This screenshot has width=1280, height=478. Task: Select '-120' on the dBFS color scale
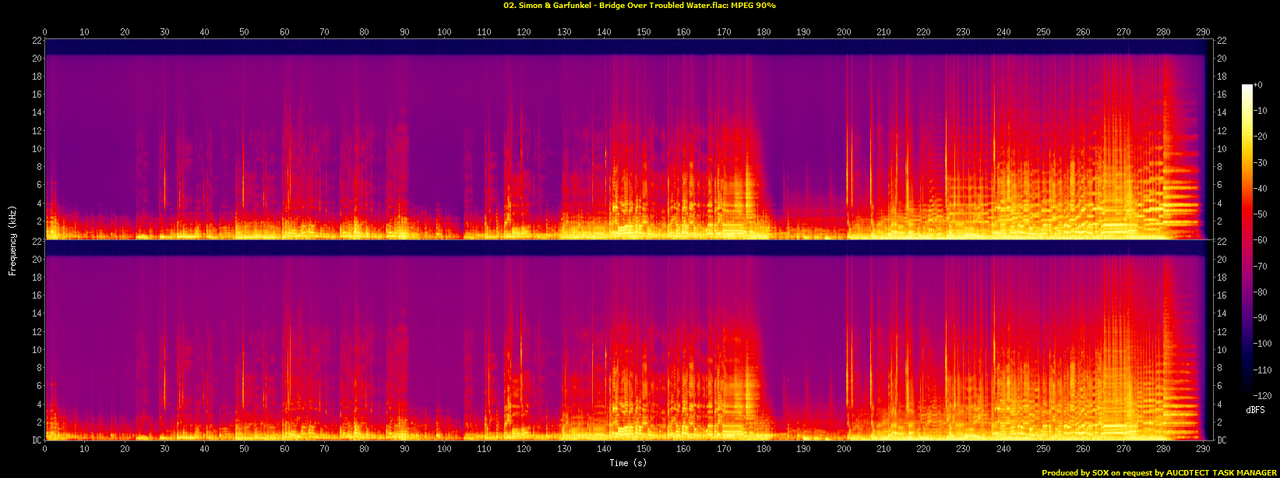1264,396
